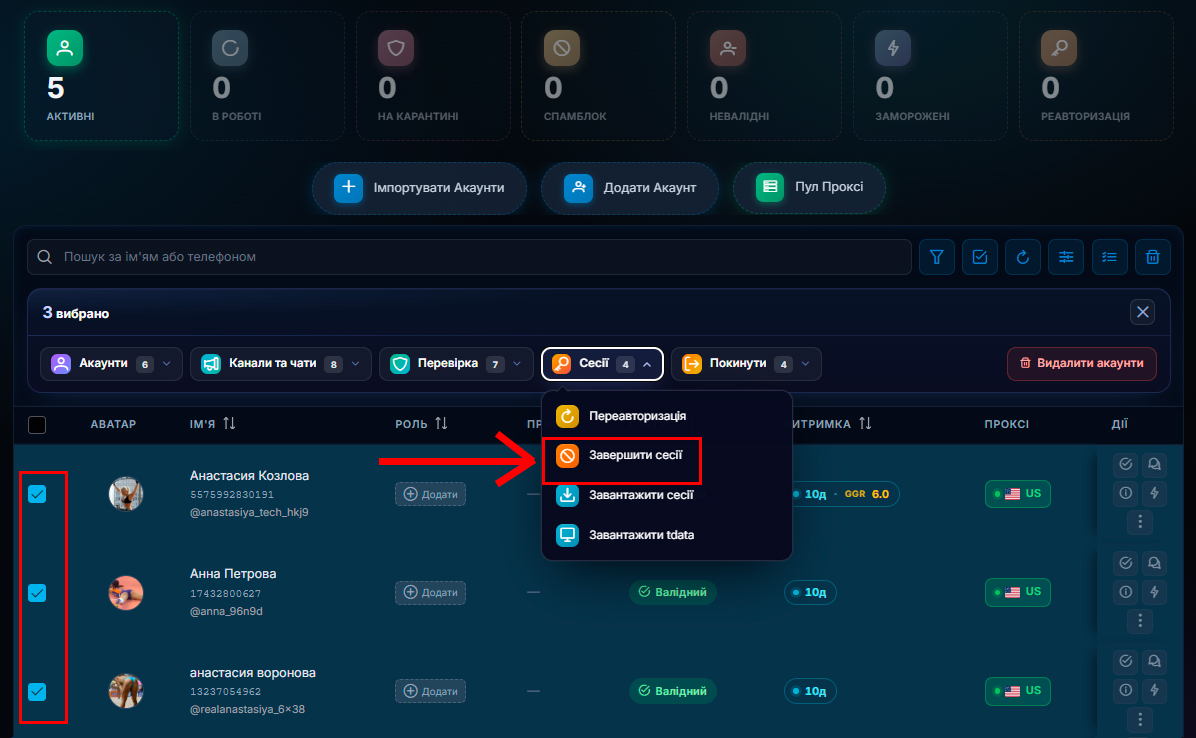Open avatar of Анастасия Козлова
This screenshot has width=1196, height=738.
126,494
